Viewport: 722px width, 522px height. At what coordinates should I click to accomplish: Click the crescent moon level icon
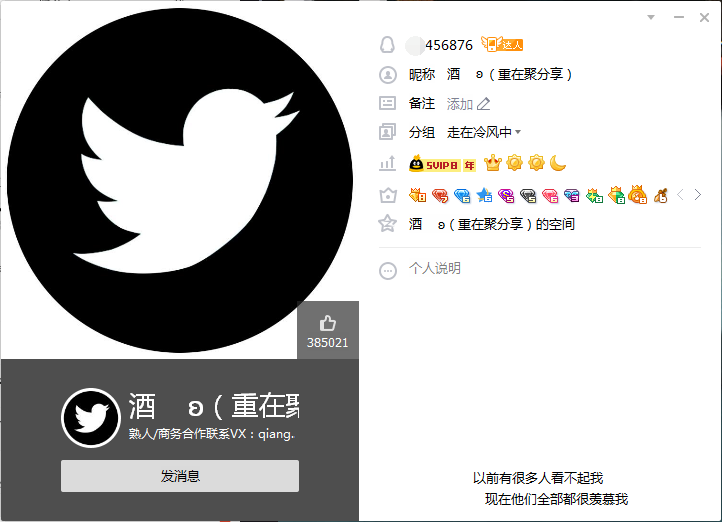click(558, 163)
